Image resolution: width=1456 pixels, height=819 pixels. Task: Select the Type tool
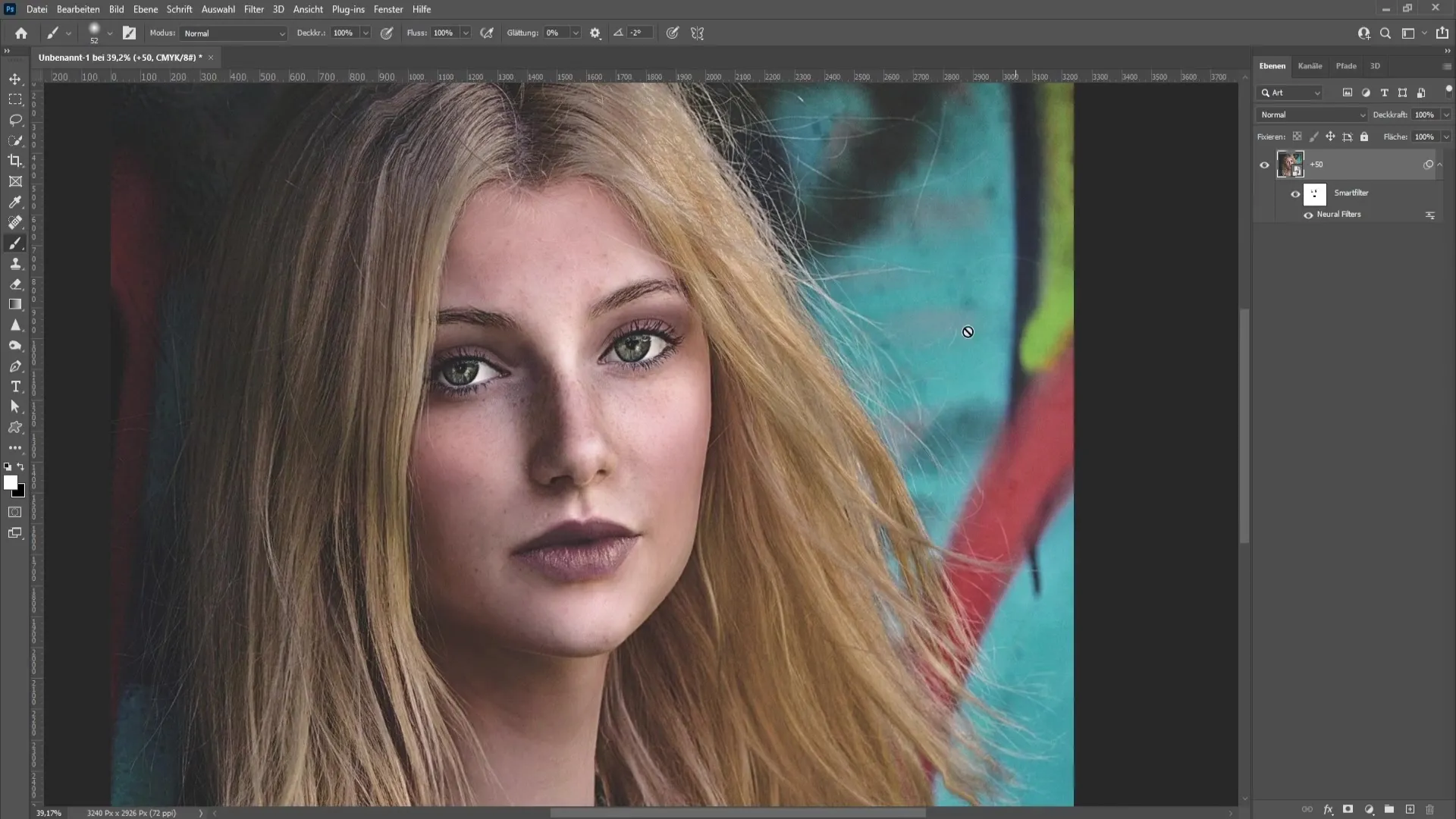[x=15, y=386]
